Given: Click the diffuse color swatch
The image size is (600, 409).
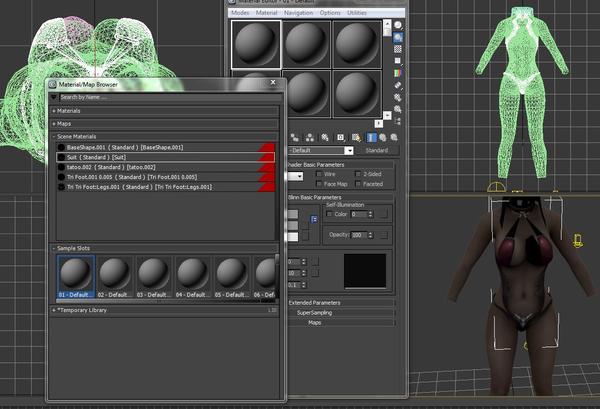Looking at the screenshot, I should pos(293,226).
